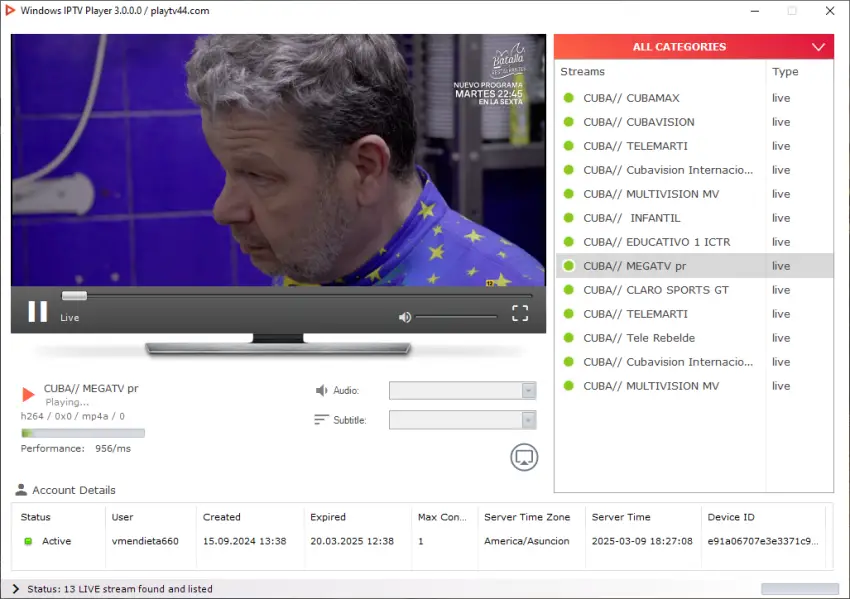Click the User column header
The height and width of the screenshot is (599, 850).
point(122,517)
